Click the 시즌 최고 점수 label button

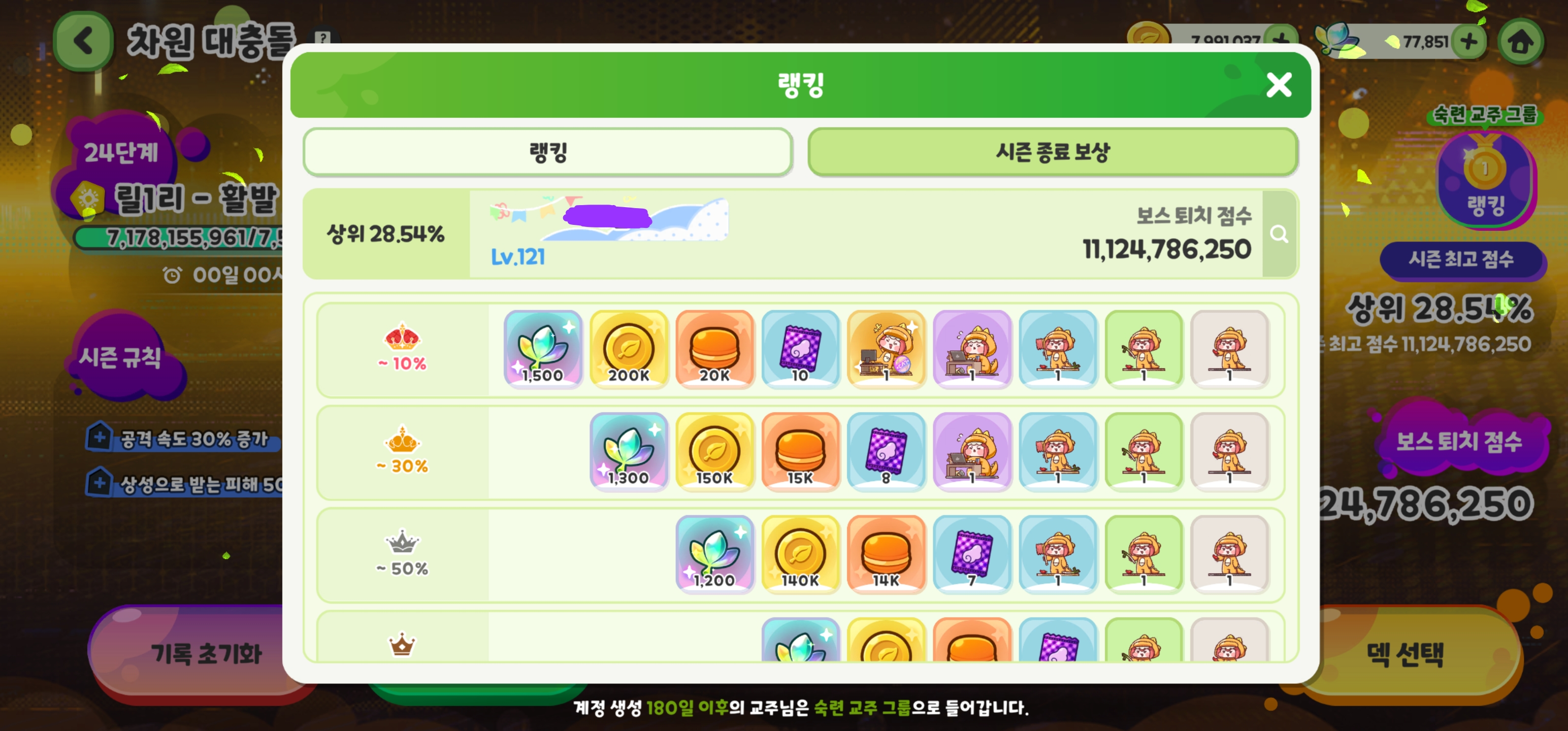1461,259
